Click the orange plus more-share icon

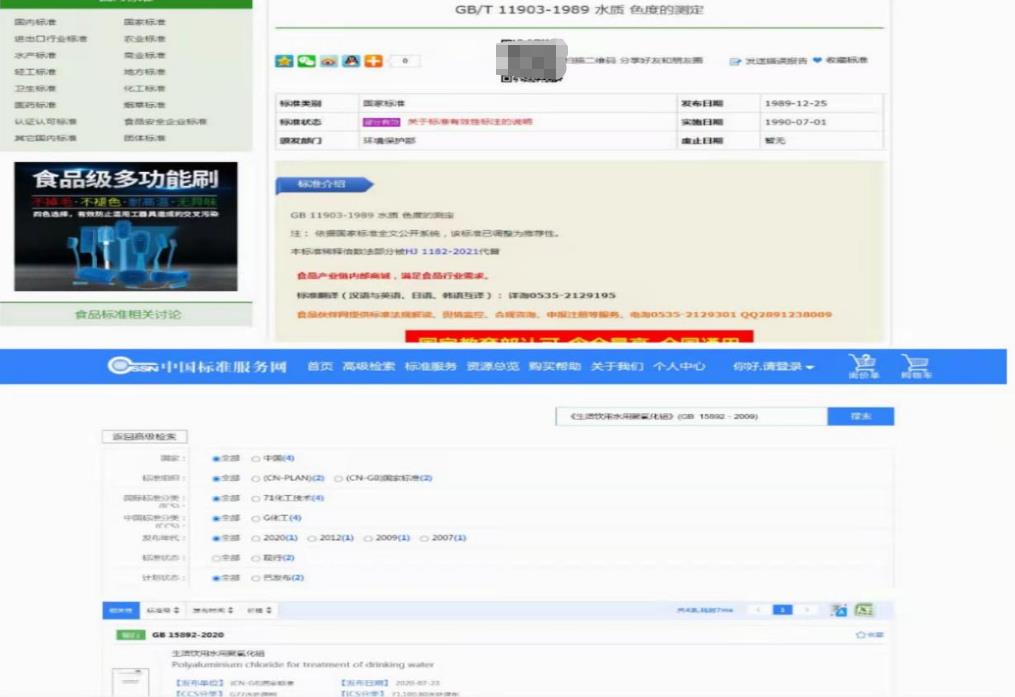click(373, 61)
